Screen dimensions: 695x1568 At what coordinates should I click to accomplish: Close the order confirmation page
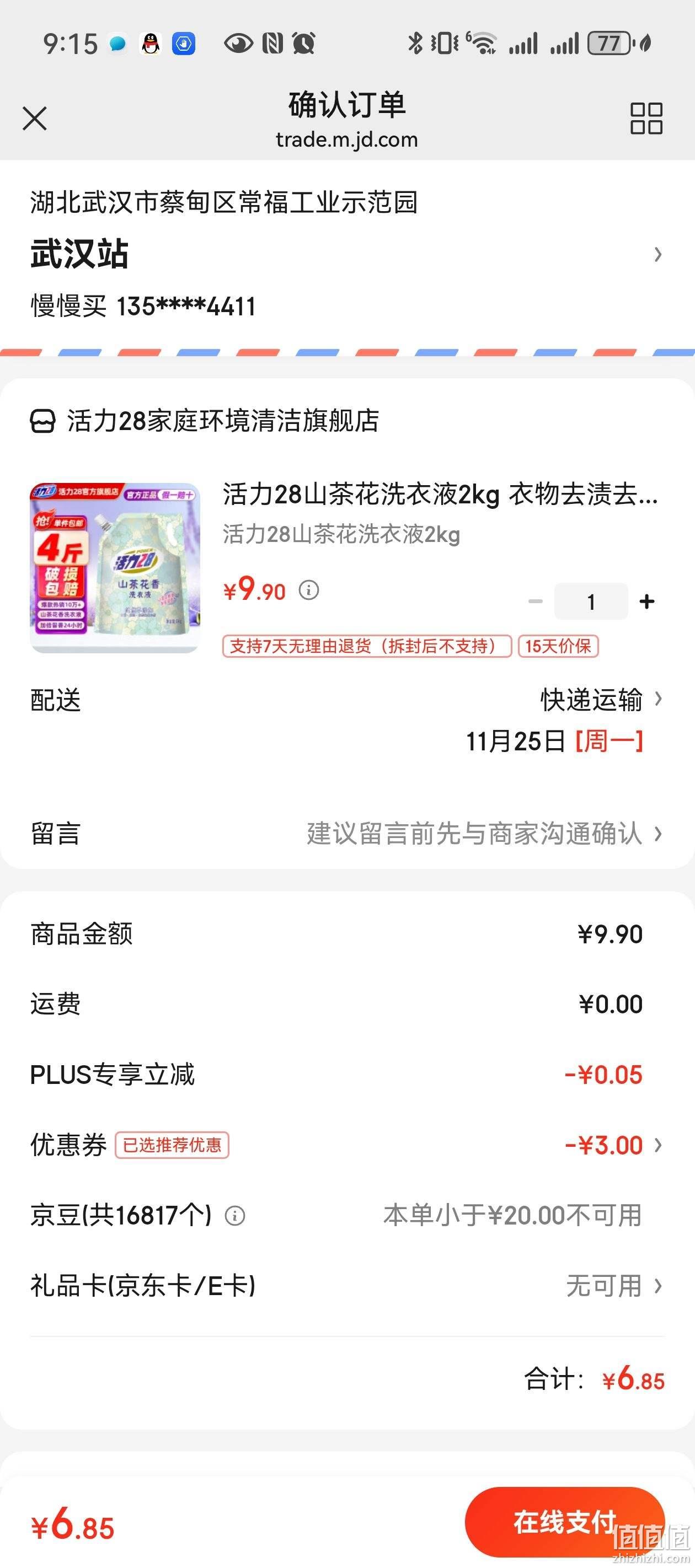coord(35,118)
